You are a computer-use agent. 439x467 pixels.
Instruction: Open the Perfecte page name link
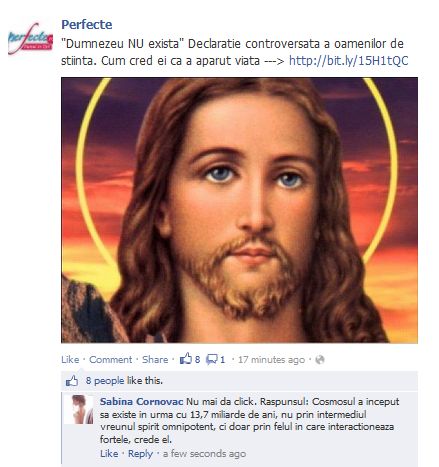(x=87, y=24)
